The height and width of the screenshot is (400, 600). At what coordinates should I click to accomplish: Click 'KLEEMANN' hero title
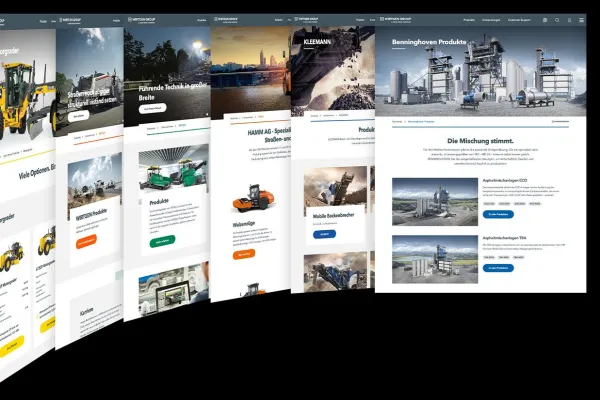click(317, 42)
